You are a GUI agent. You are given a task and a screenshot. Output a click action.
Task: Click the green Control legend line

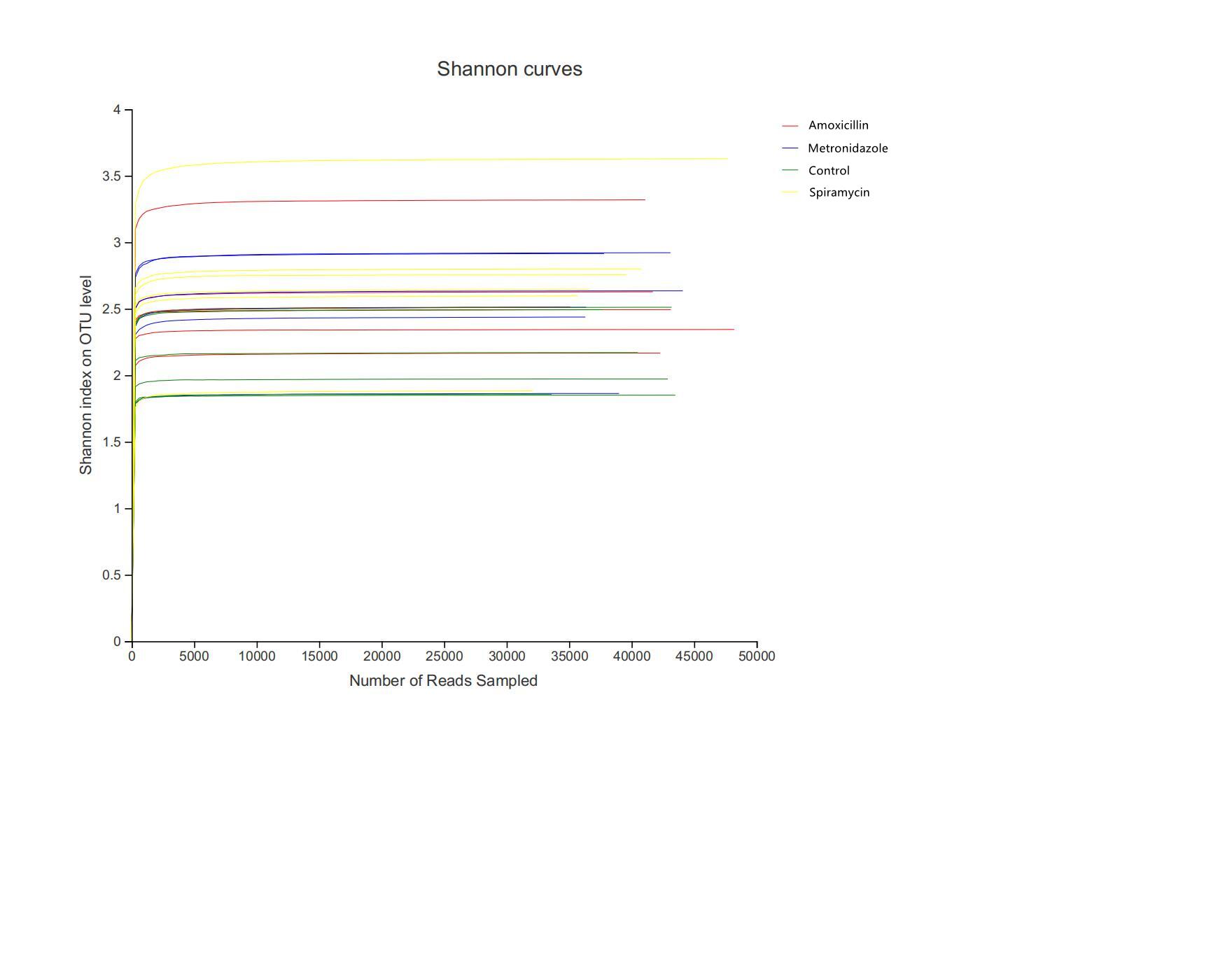(x=790, y=171)
